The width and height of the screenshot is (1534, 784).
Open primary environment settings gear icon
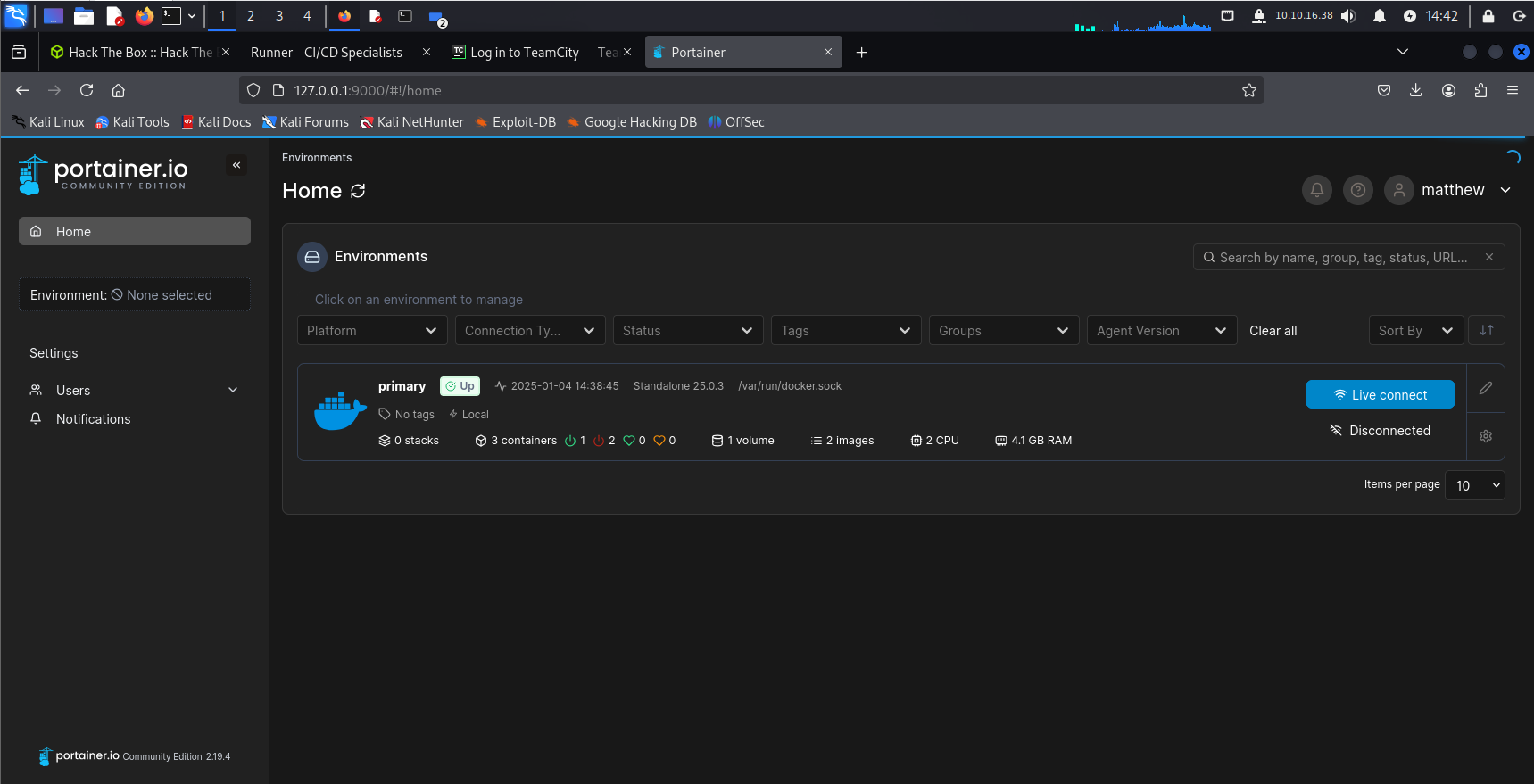tap(1485, 436)
